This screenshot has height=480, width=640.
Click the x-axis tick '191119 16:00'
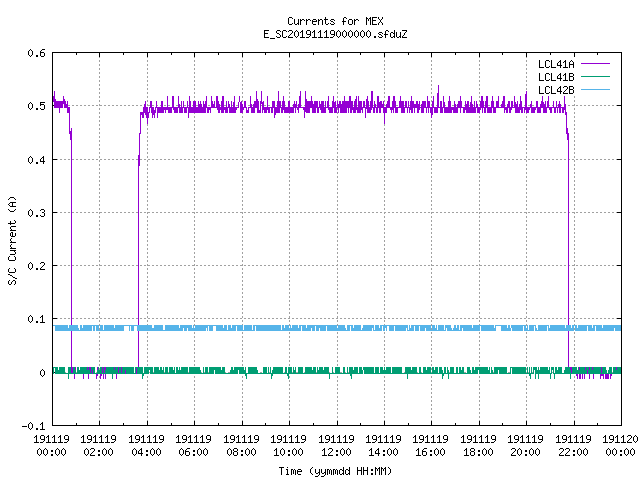coord(431,446)
